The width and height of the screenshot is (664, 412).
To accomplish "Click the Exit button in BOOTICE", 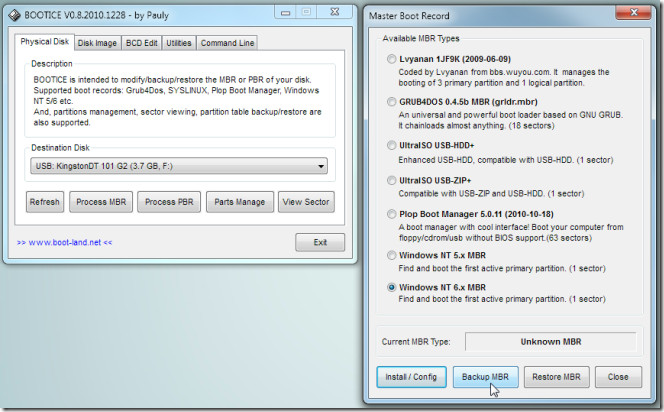I will [320, 242].
